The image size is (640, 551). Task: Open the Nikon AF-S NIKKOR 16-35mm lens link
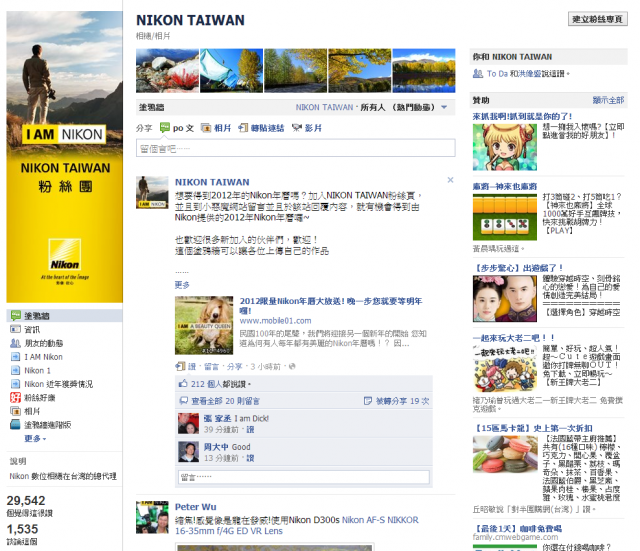click(x=297, y=526)
